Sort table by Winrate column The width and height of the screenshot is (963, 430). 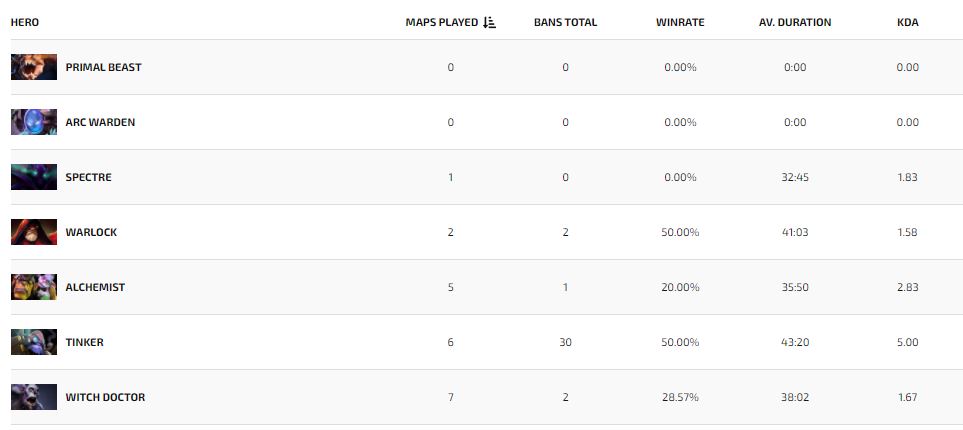point(680,22)
